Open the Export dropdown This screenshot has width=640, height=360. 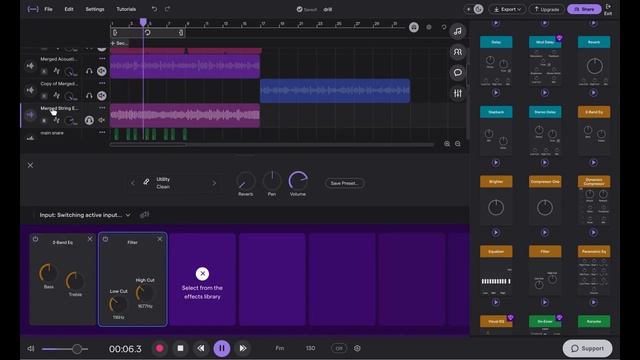click(x=507, y=9)
